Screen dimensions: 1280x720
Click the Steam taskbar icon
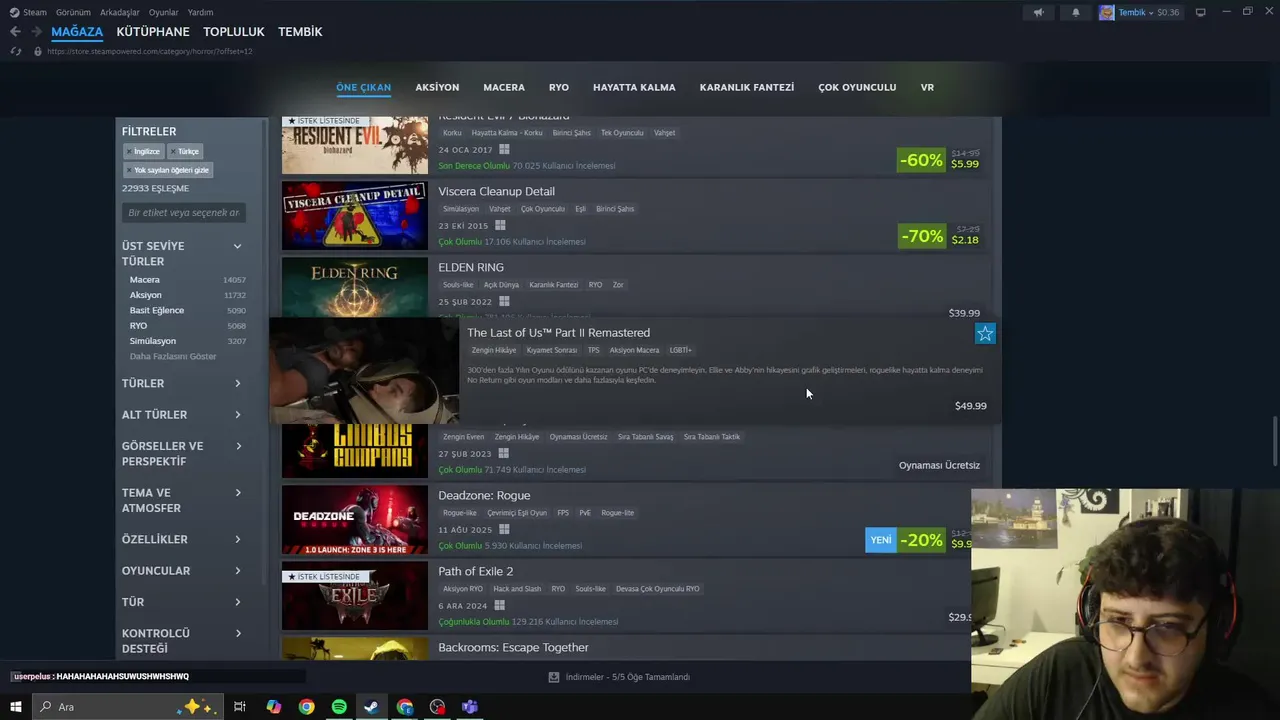tap(371, 707)
